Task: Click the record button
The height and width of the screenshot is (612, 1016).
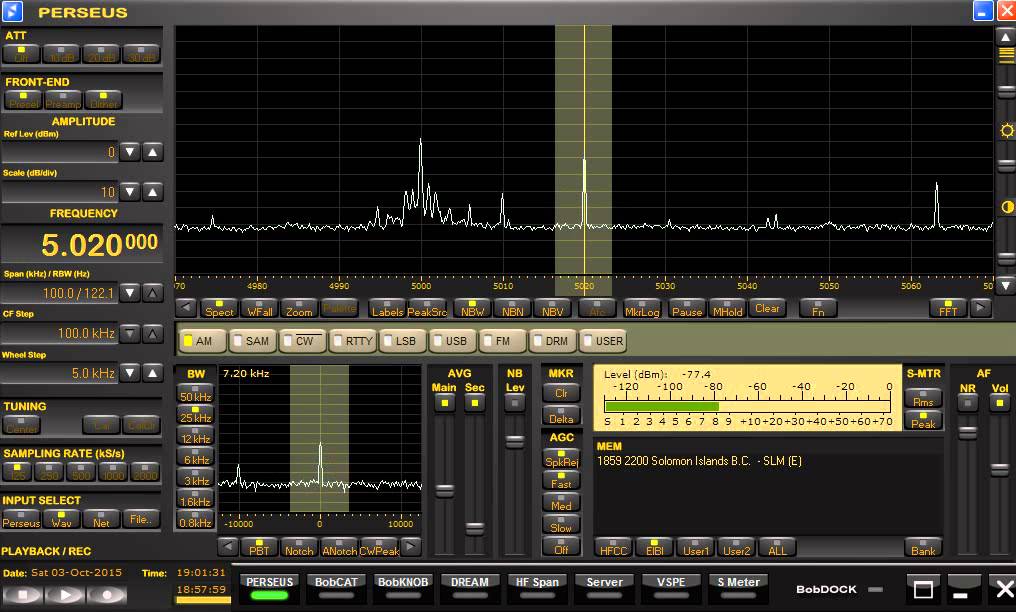Action: (x=107, y=594)
